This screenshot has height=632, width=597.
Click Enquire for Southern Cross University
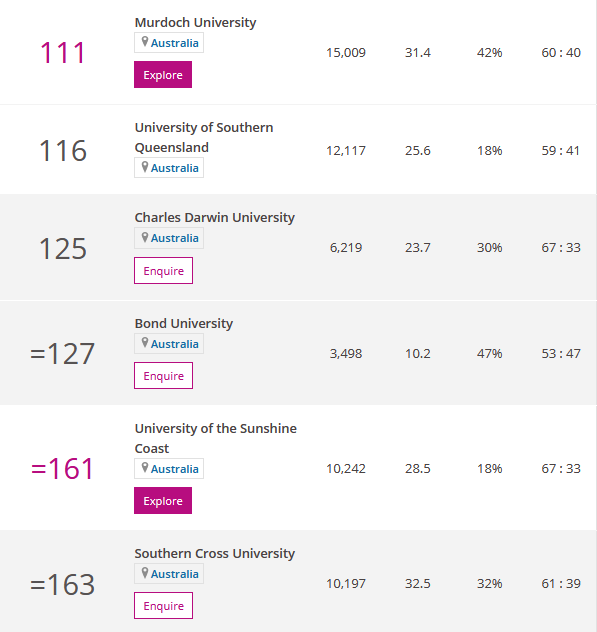(163, 605)
